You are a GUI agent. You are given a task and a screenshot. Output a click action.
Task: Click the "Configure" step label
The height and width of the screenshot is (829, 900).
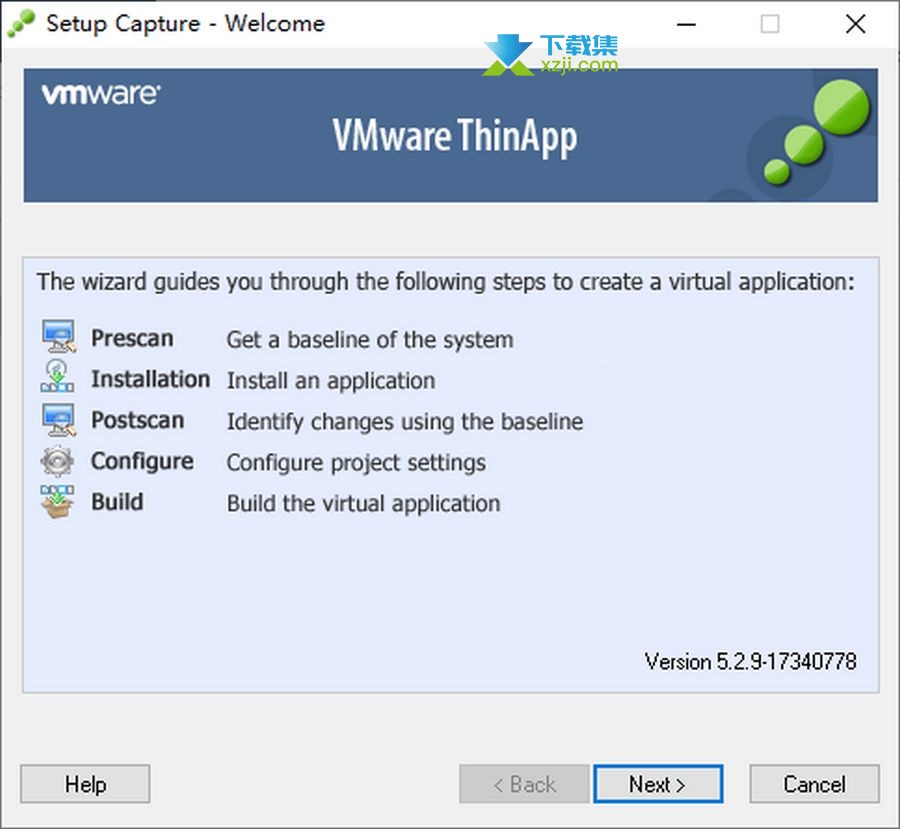142,462
